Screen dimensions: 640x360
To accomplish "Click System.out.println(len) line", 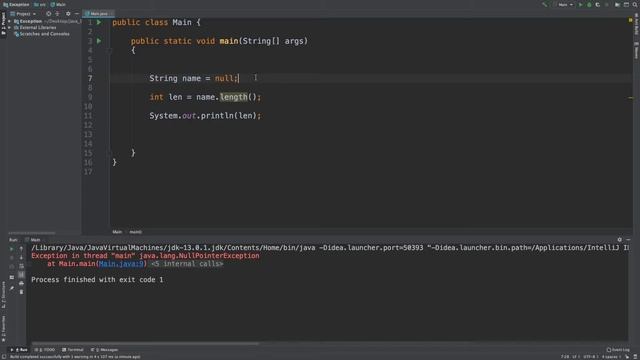I will 205,116.
